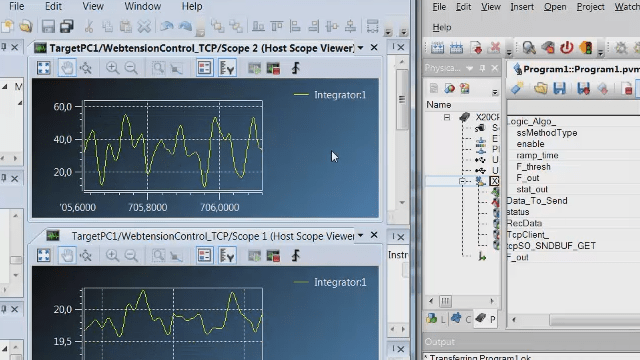Open File menu in left window
The width and height of the screenshot is (640, 360).
coord(16,7)
